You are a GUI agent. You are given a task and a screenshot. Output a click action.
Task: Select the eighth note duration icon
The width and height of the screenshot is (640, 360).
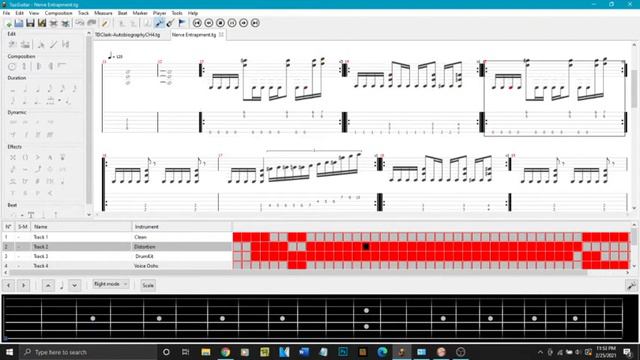point(50,88)
